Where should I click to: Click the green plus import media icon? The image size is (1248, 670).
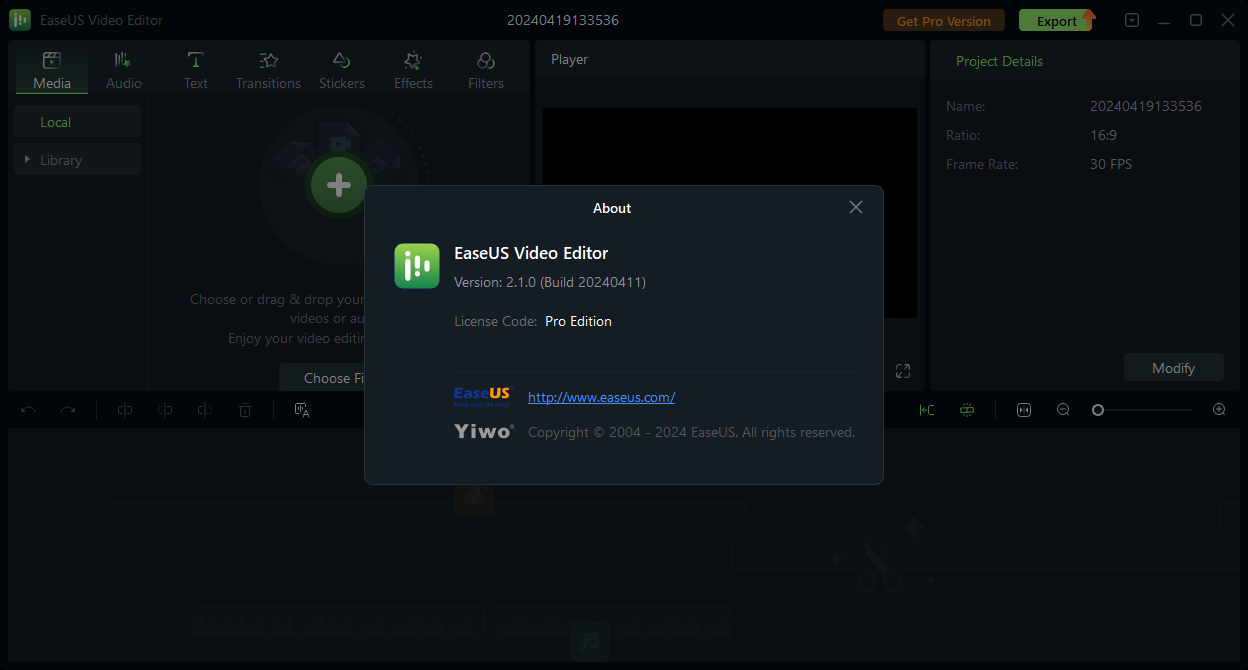coord(339,185)
